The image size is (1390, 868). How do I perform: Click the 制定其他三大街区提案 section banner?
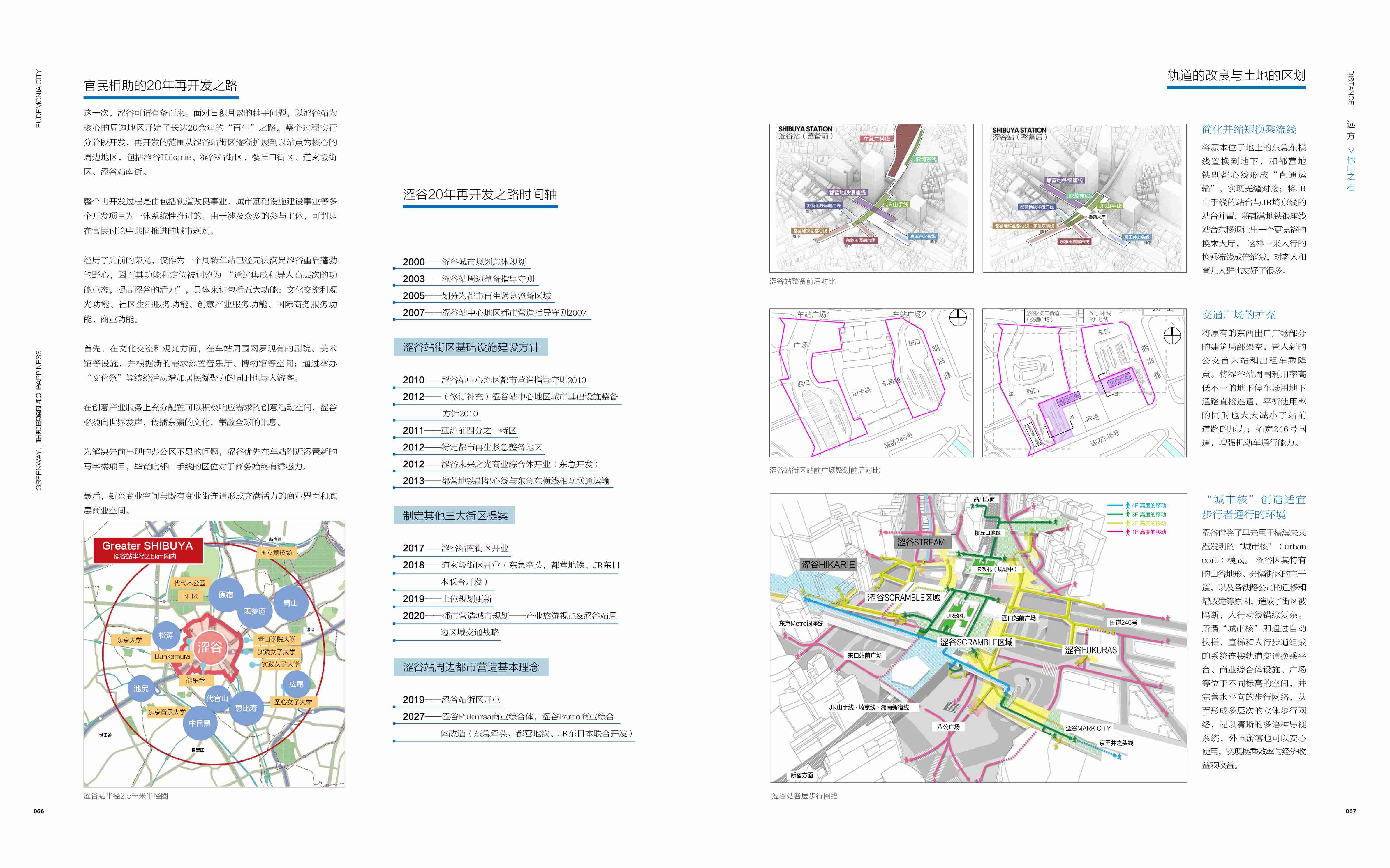(x=454, y=515)
